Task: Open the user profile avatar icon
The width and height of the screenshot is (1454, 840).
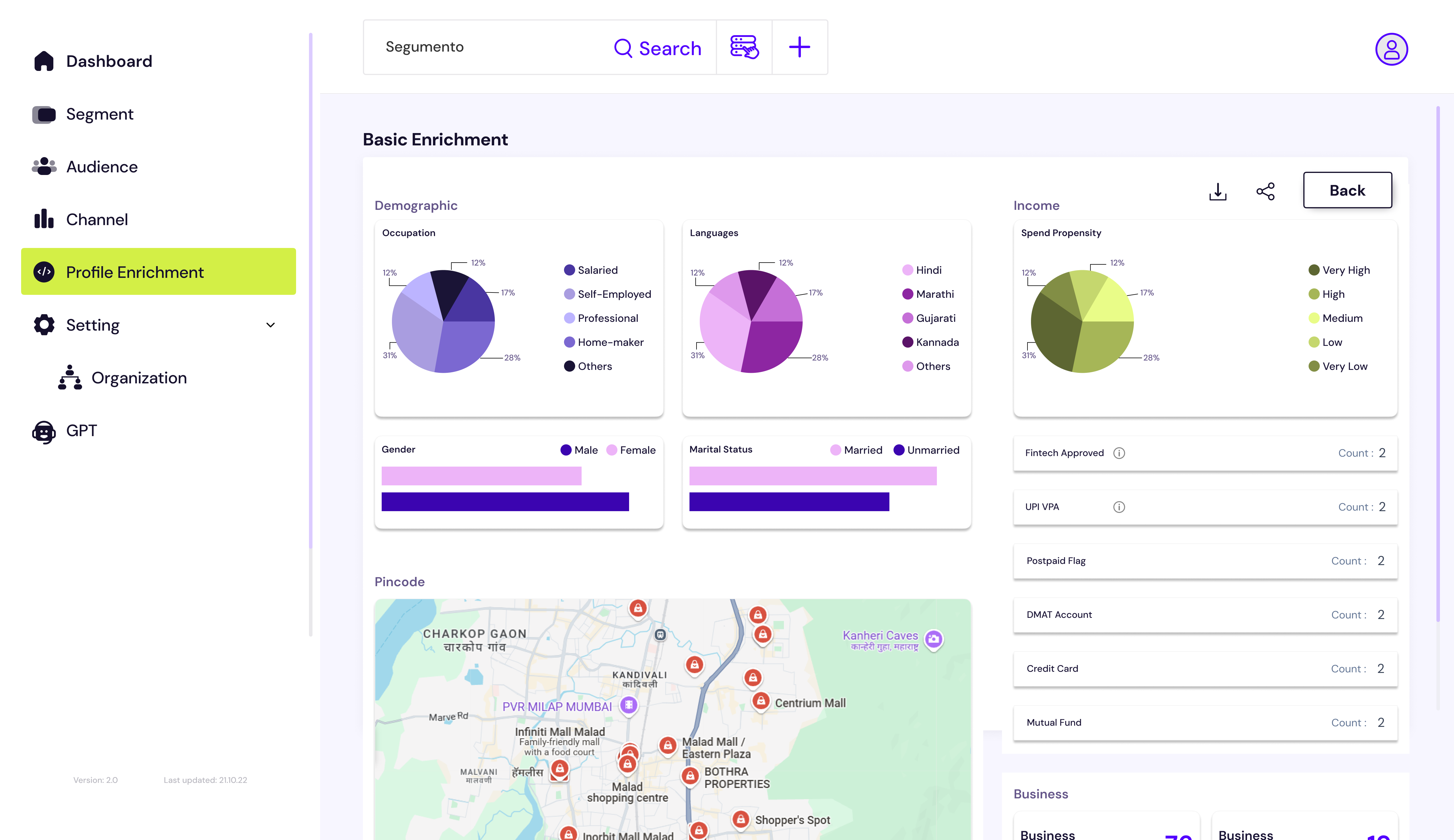Action: point(1391,49)
